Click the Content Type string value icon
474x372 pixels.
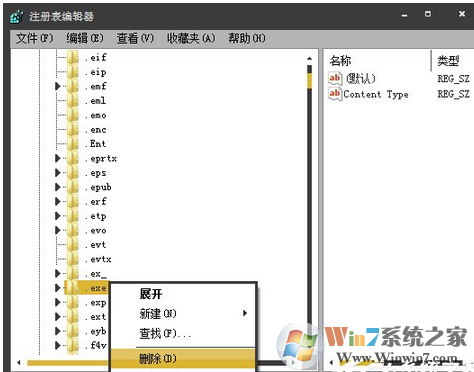pos(335,94)
